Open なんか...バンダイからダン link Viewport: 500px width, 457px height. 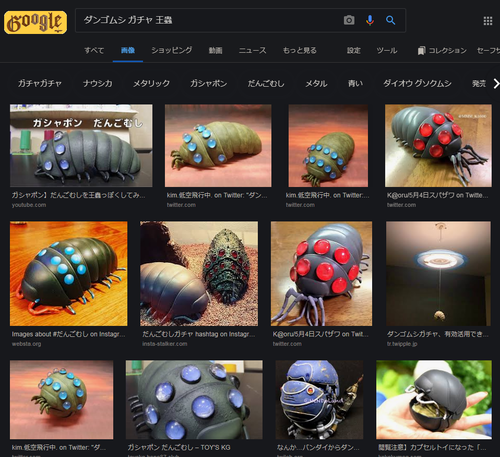click(x=318, y=447)
